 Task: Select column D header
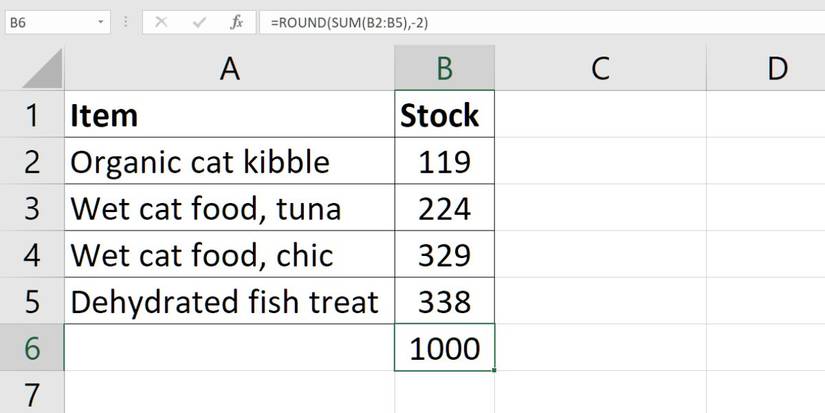pos(776,68)
